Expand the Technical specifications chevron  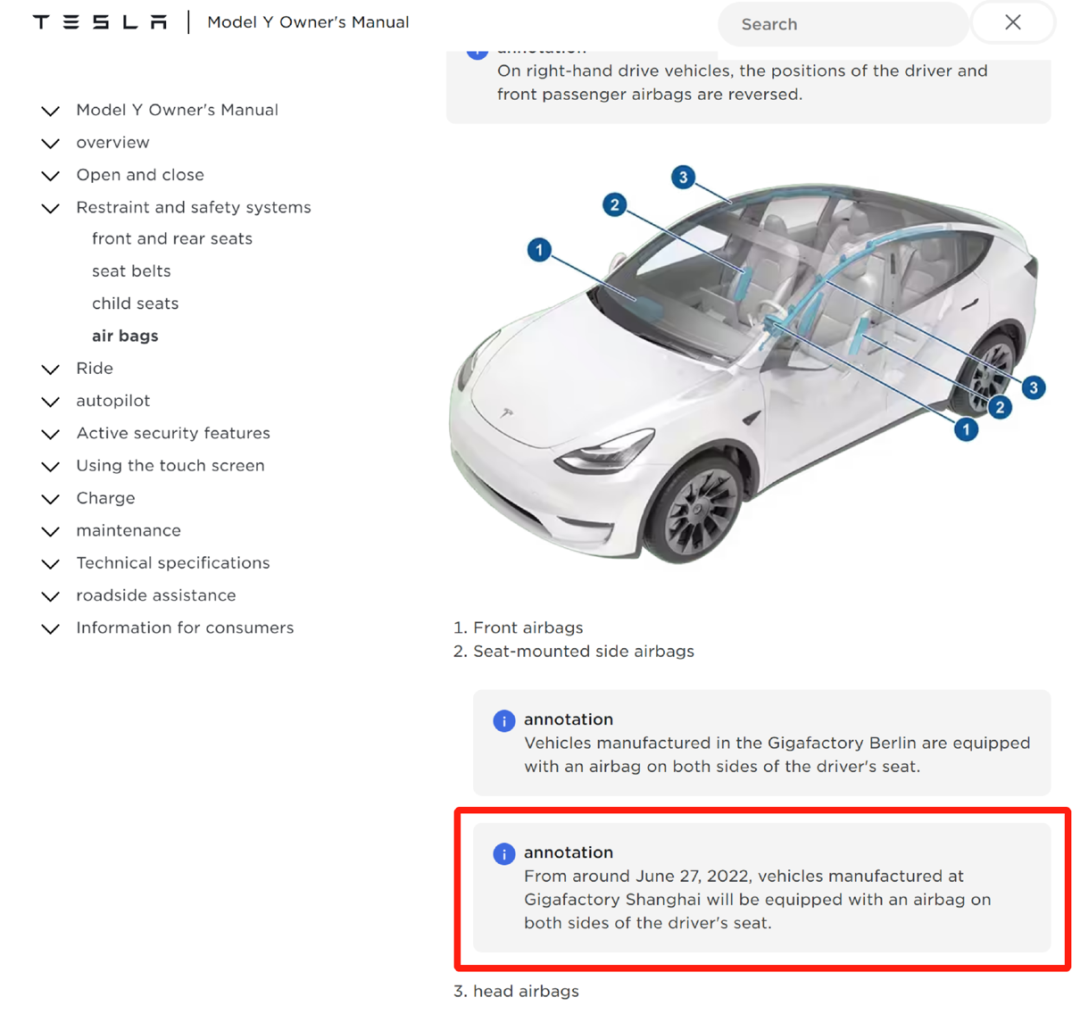point(50,563)
